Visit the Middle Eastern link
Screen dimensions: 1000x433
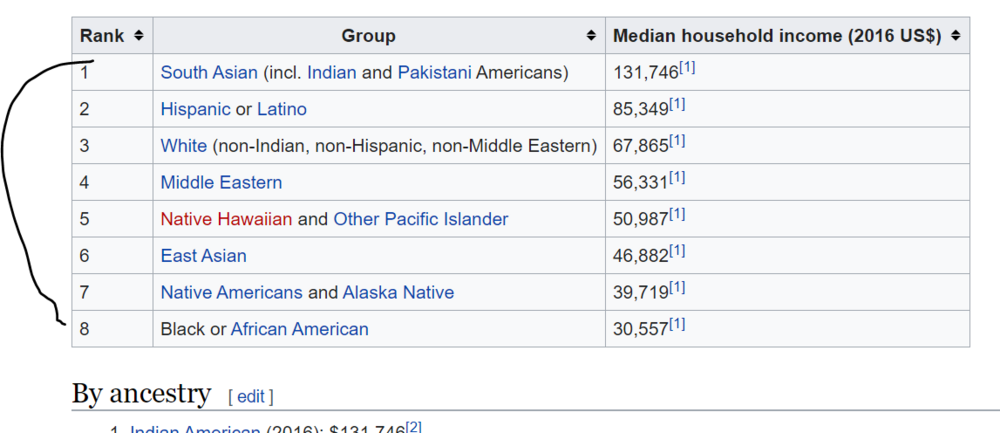tap(221, 183)
